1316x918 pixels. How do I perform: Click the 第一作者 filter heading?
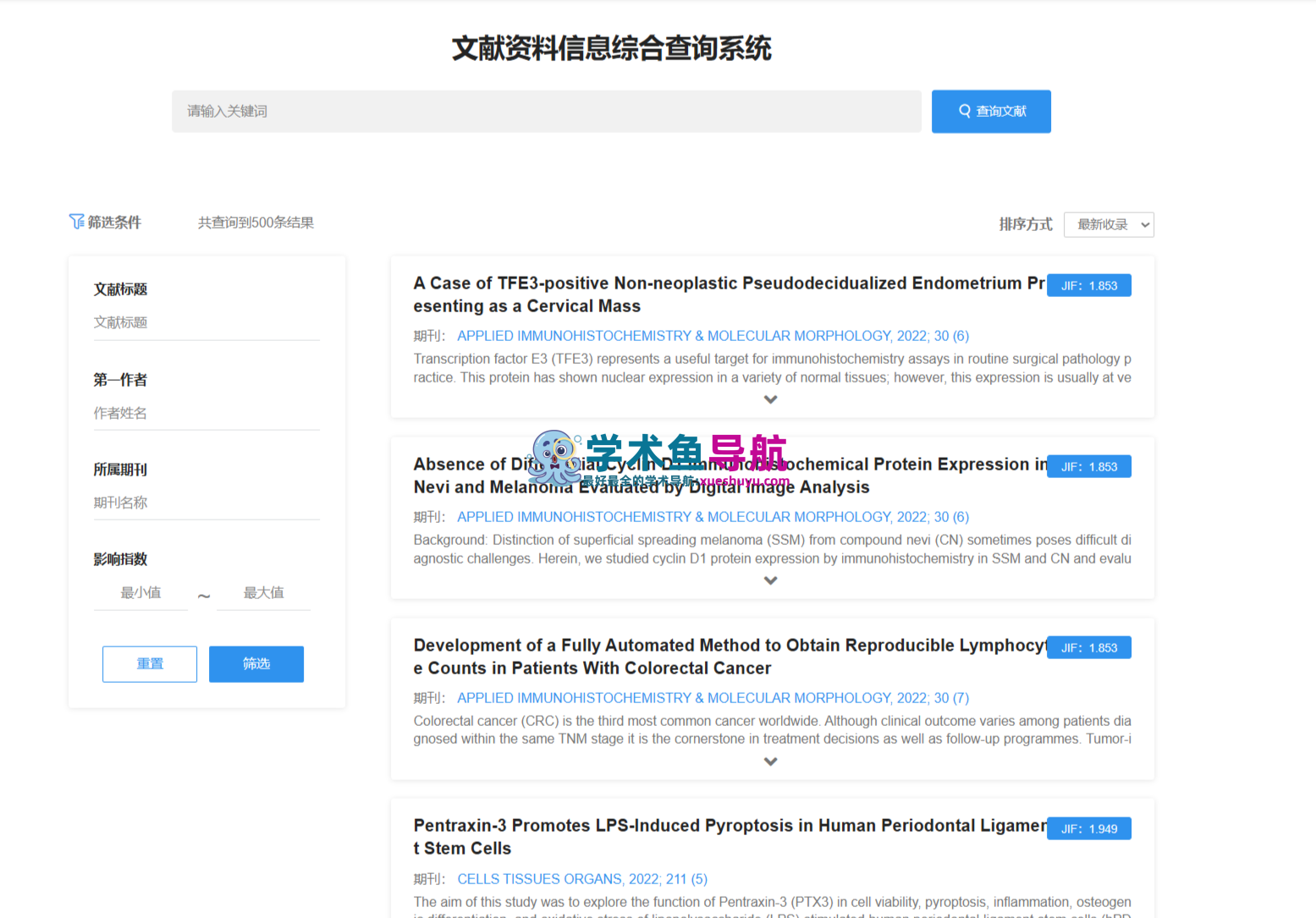(120, 380)
